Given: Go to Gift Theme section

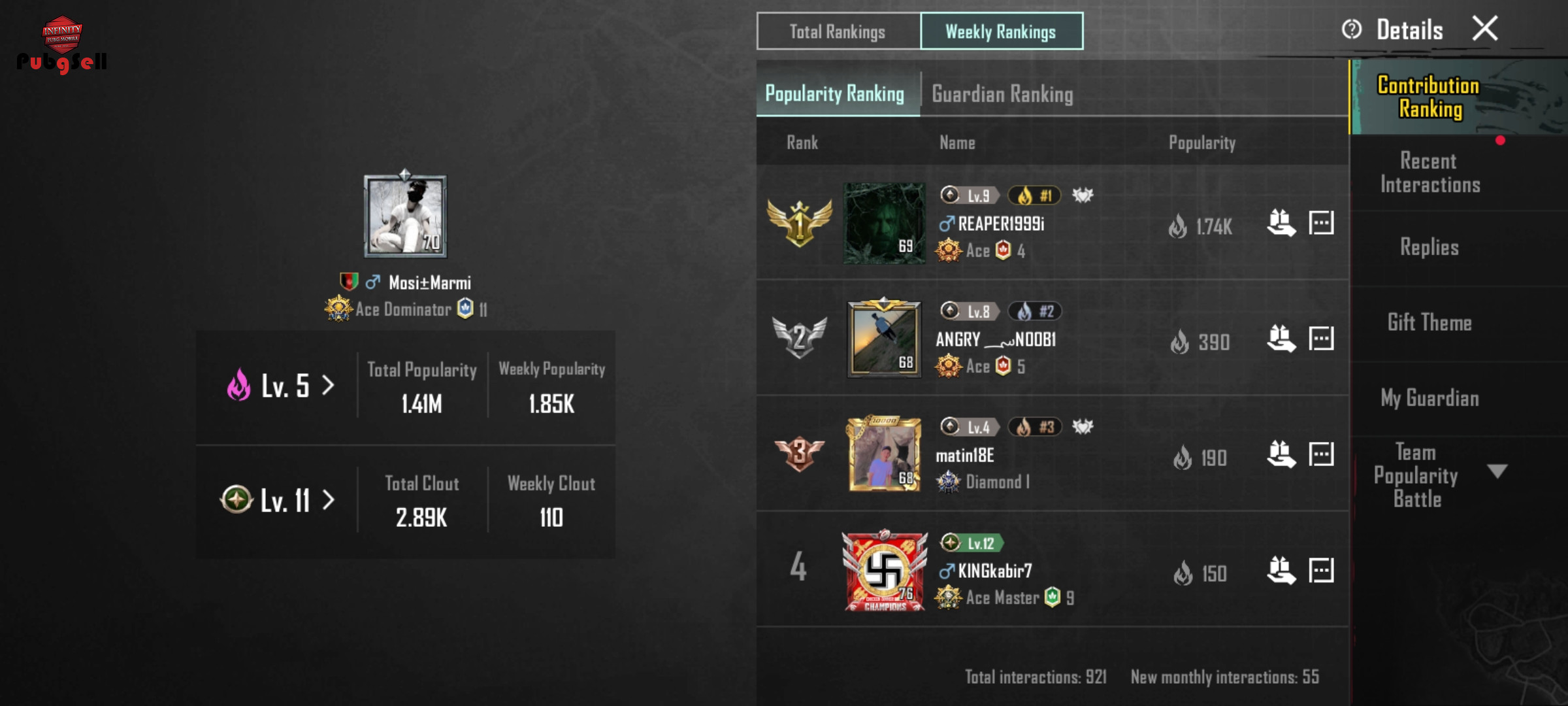Looking at the screenshot, I should click(1429, 323).
